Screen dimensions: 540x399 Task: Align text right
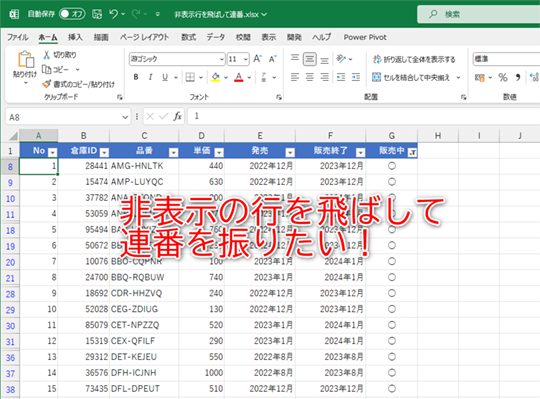coord(324,77)
